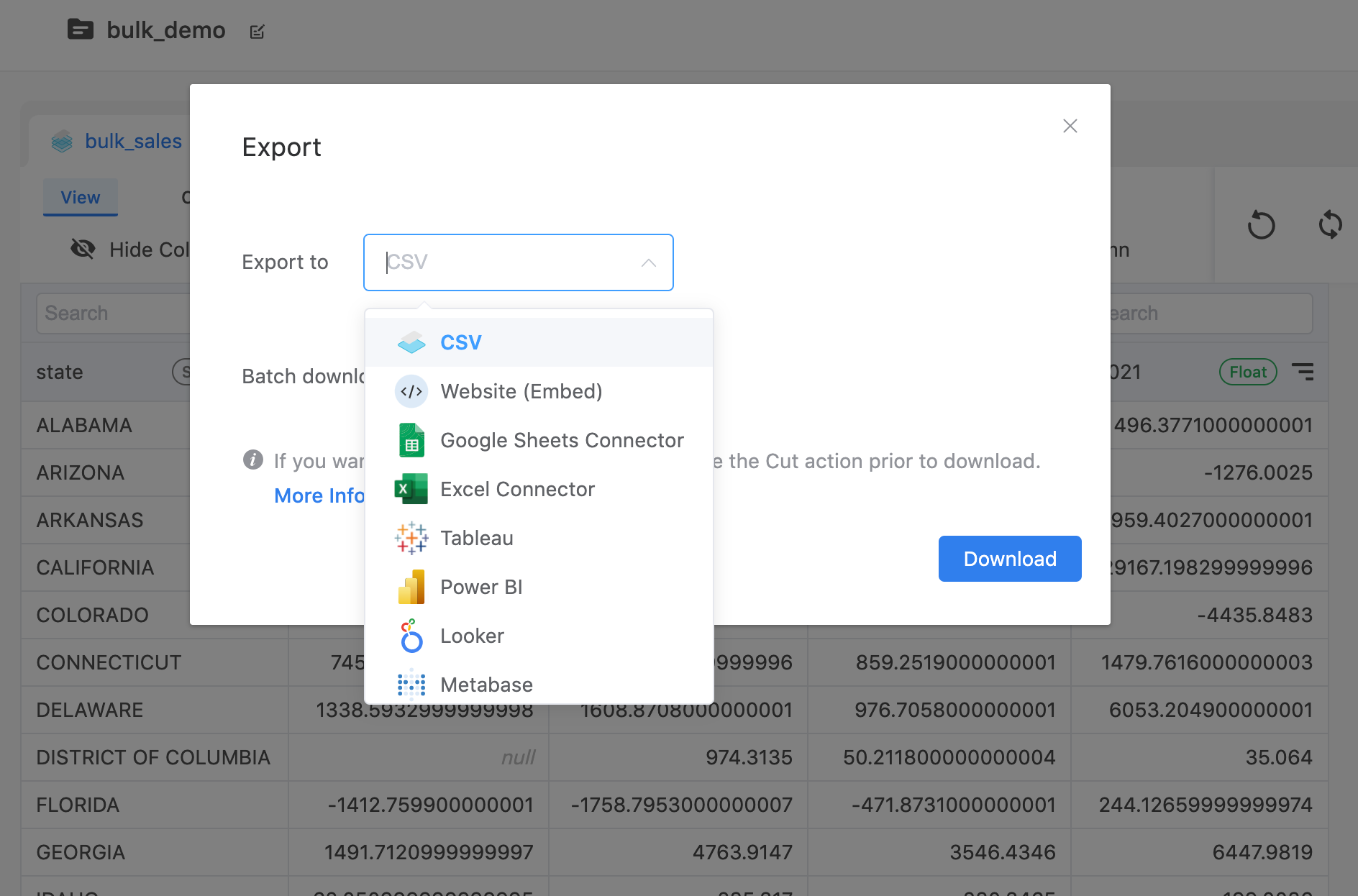The height and width of the screenshot is (896, 1358).
Task: Collapse the Export to dropdown arrow
Action: click(649, 262)
